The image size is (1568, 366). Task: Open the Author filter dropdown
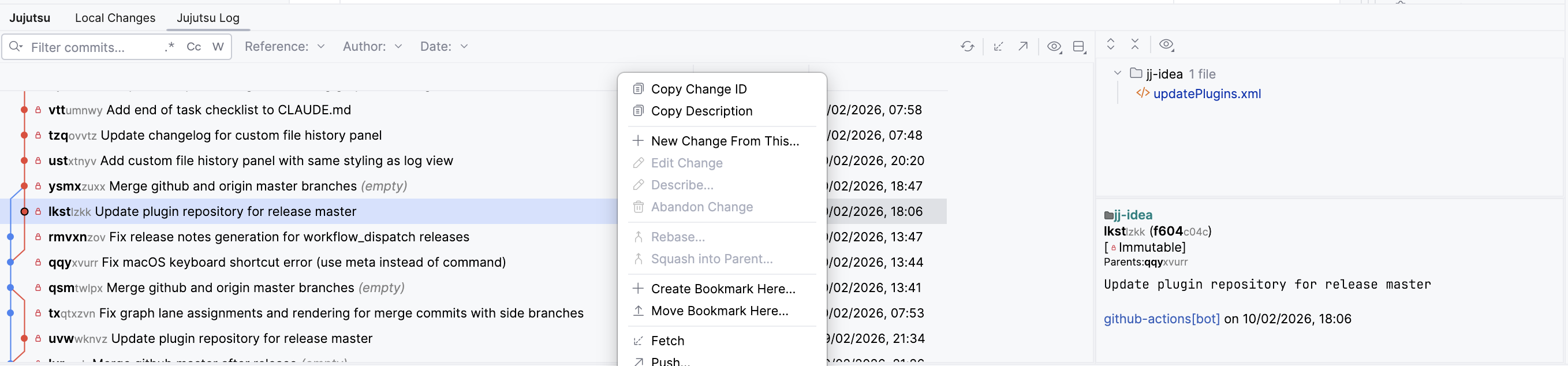coord(372,46)
